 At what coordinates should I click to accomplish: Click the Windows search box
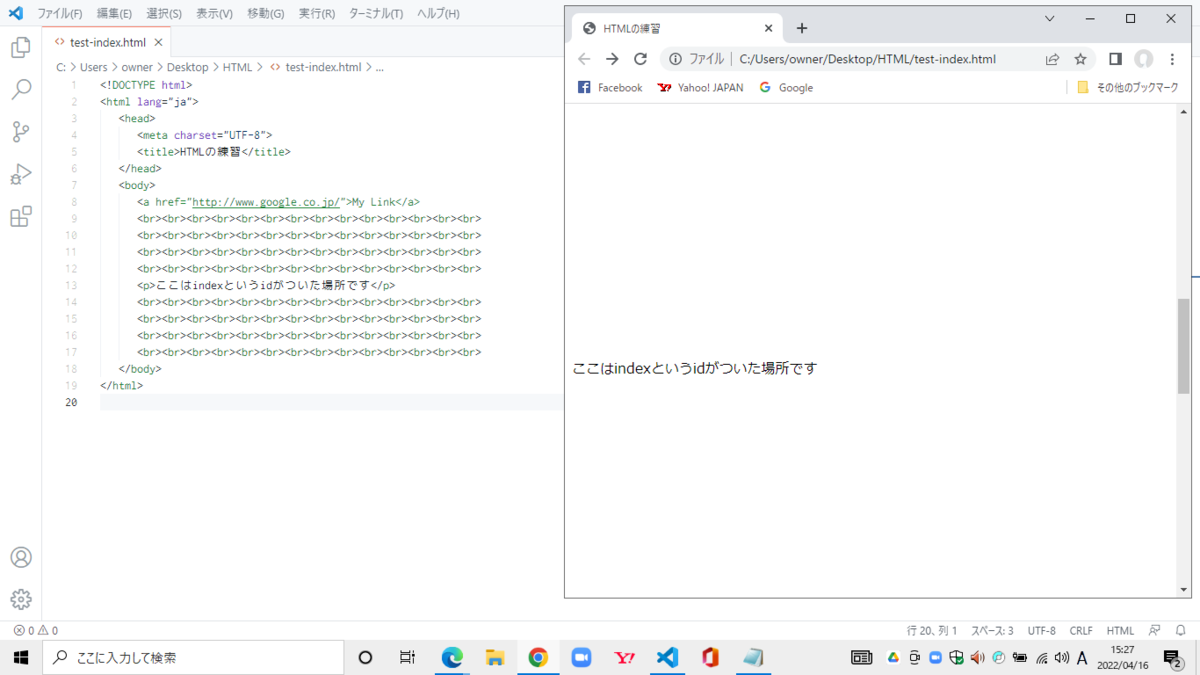click(x=193, y=657)
